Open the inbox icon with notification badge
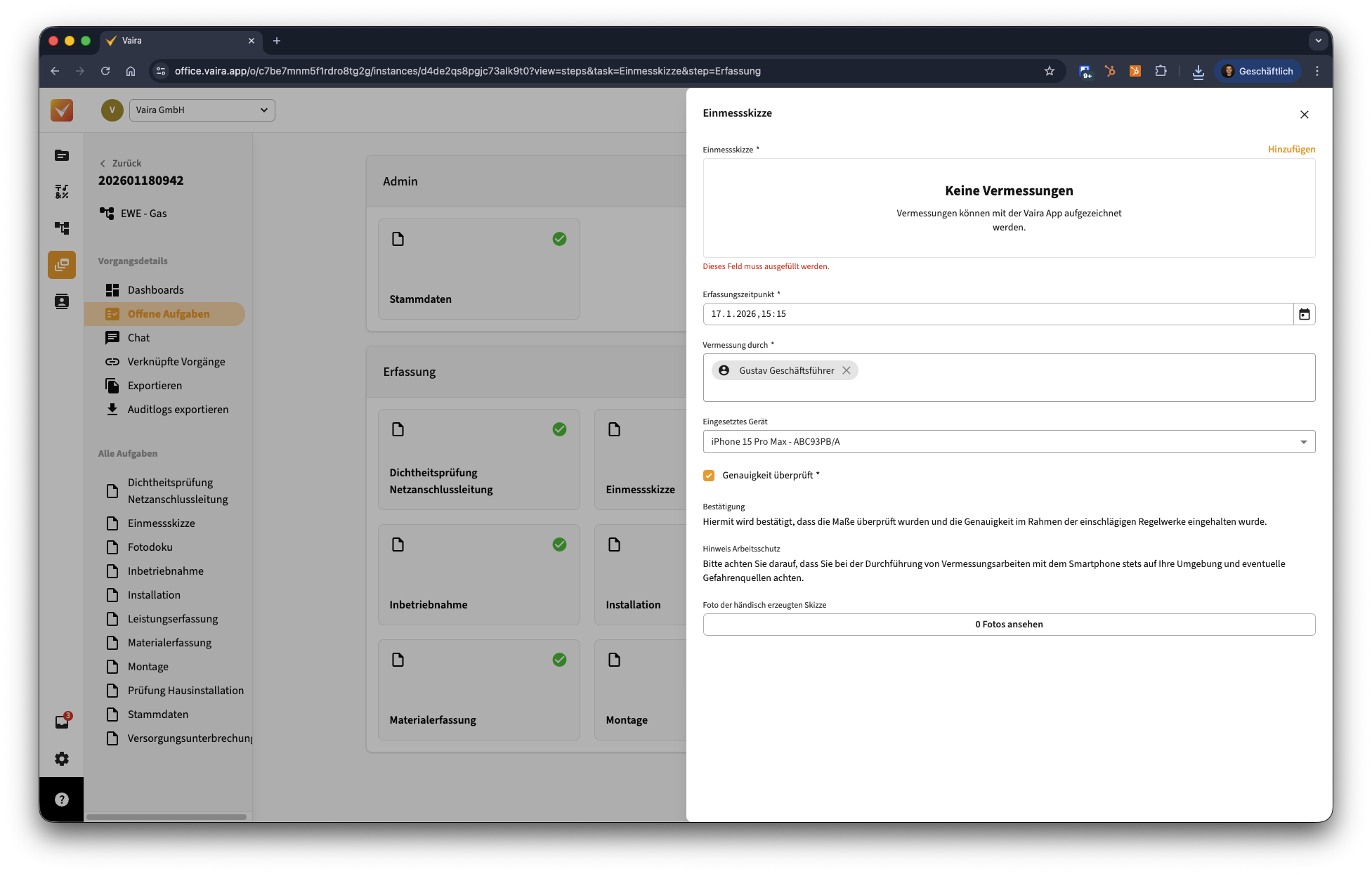The width and height of the screenshot is (1372, 874). tap(62, 722)
